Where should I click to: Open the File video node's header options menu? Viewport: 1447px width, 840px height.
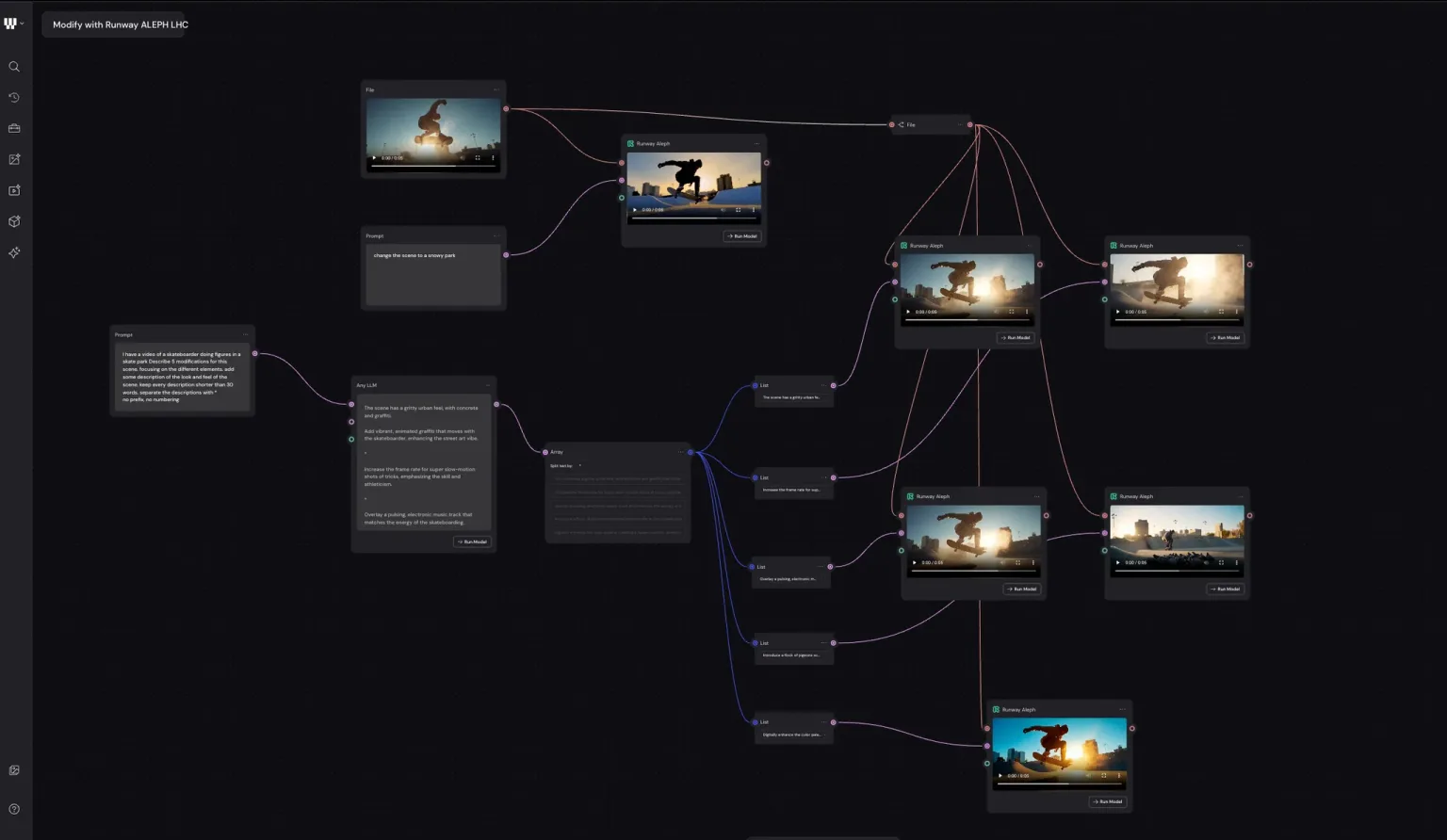(x=496, y=89)
